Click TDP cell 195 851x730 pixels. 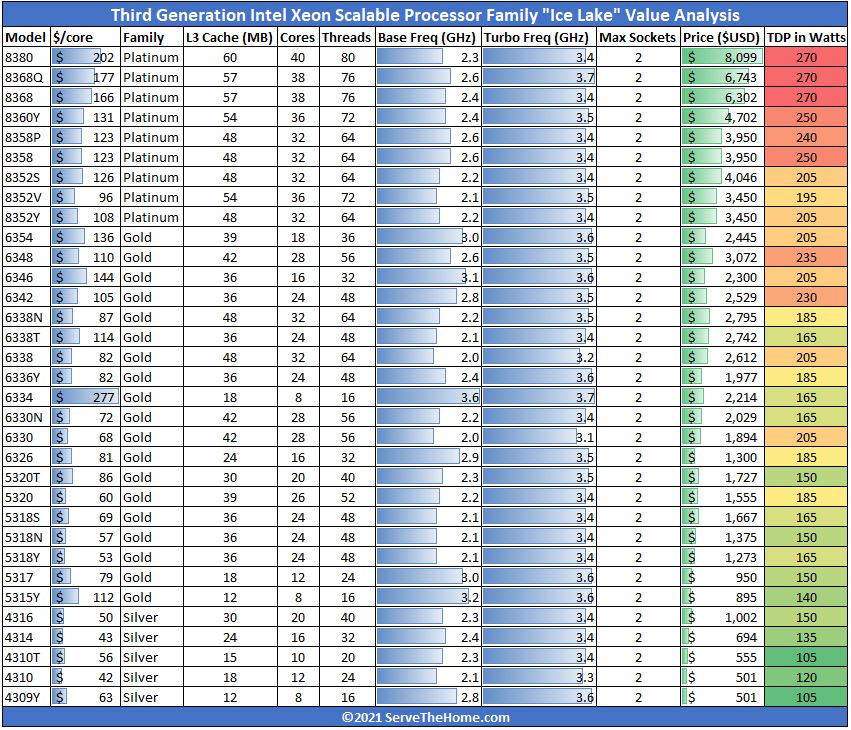(806, 198)
